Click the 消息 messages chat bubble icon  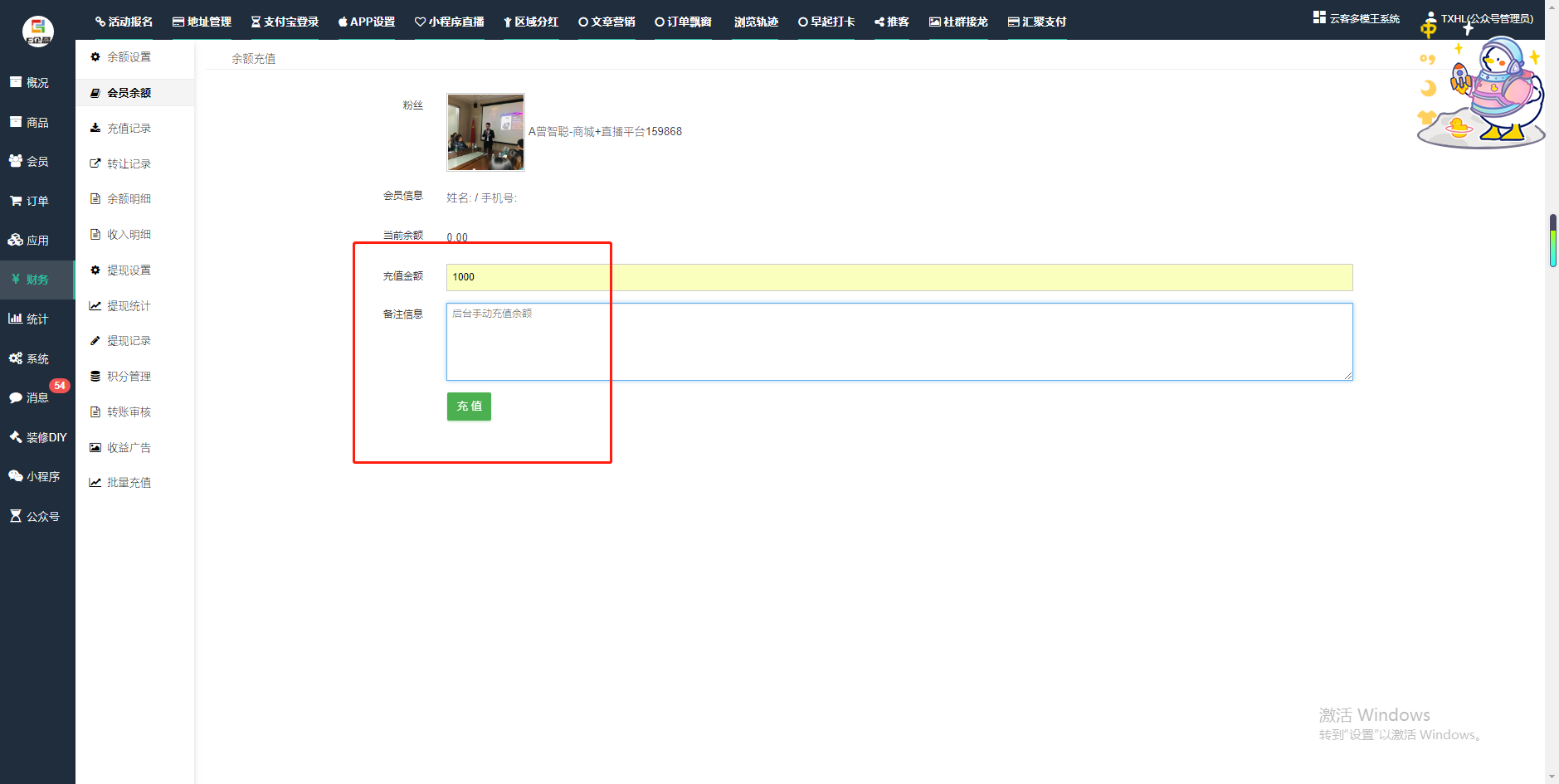pos(16,398)
